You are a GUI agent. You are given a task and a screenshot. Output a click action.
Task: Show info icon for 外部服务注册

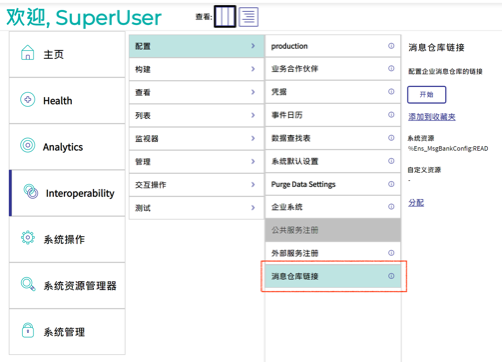391,253
